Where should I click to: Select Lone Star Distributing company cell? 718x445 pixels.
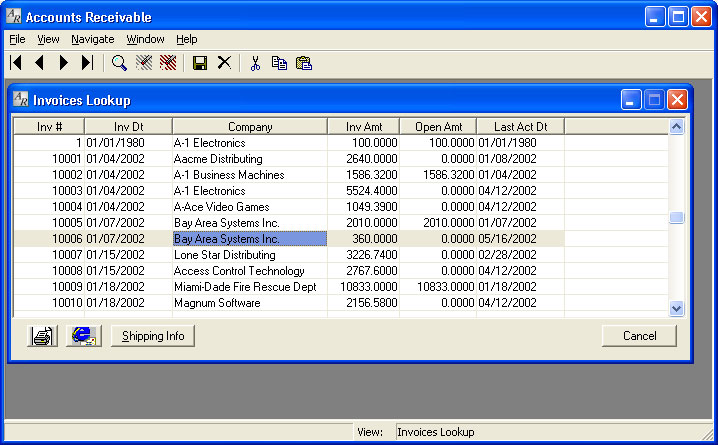pyautogui.click(x=250, y=255)
